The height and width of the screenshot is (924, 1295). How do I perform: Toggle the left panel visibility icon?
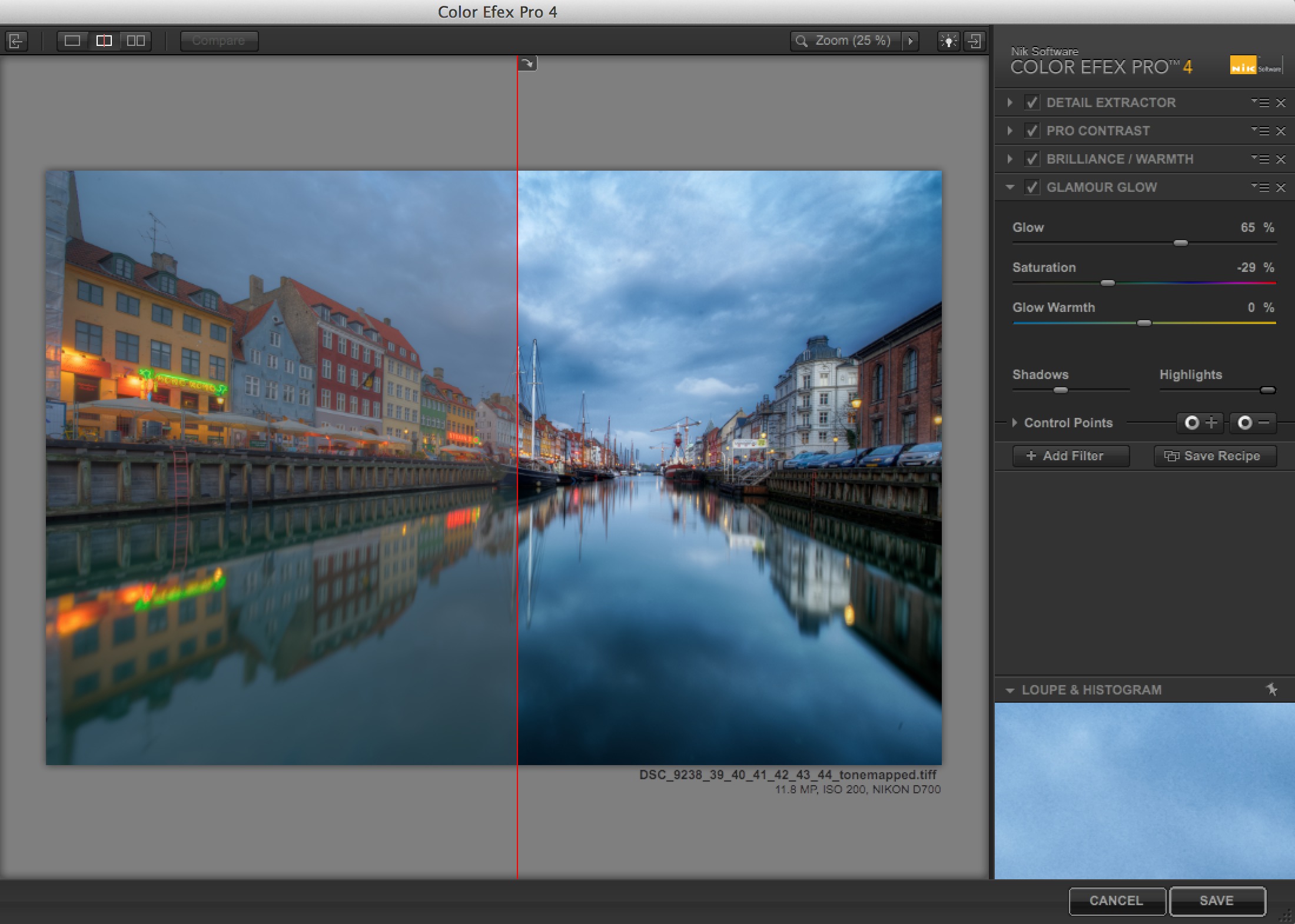click(x=16, y=41)
